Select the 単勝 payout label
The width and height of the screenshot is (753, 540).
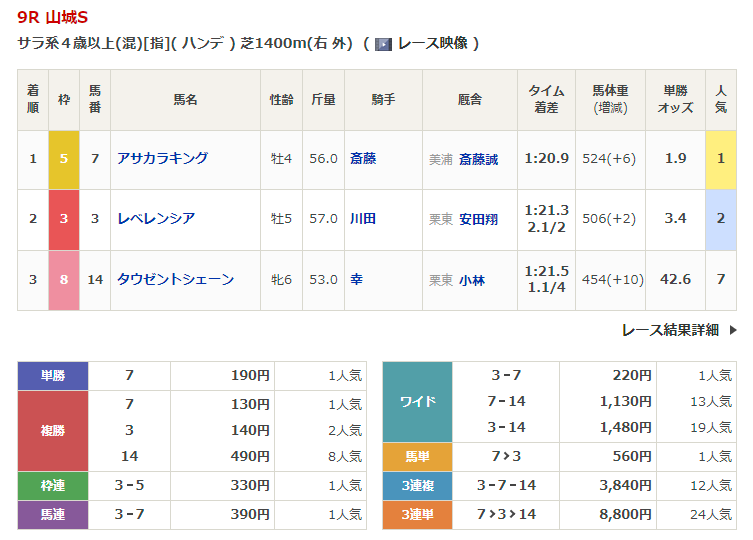coord(53,376)
